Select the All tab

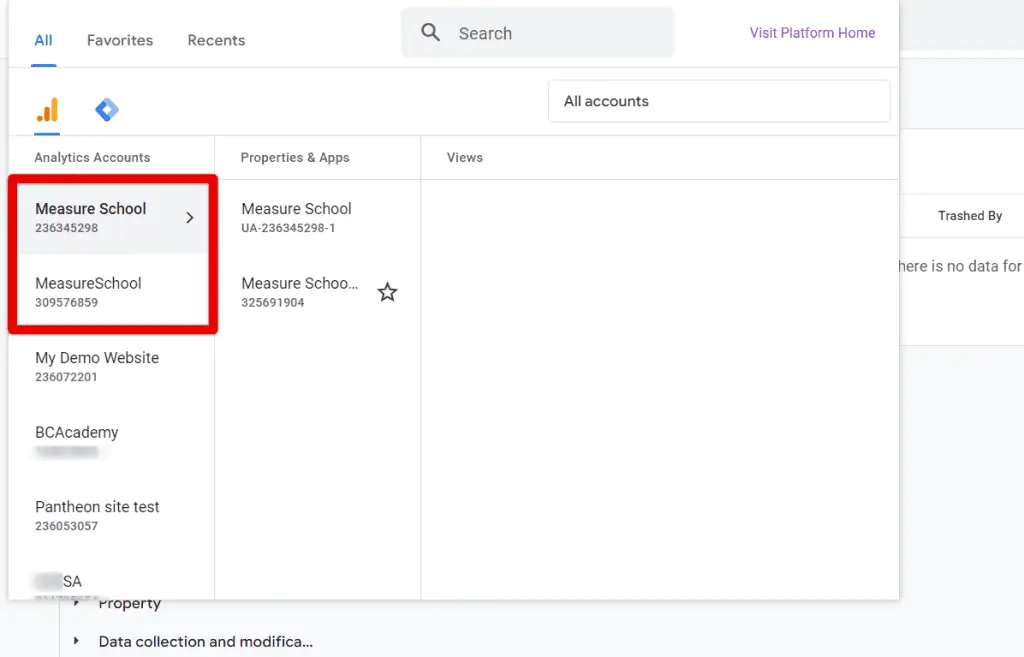(44, 40)
